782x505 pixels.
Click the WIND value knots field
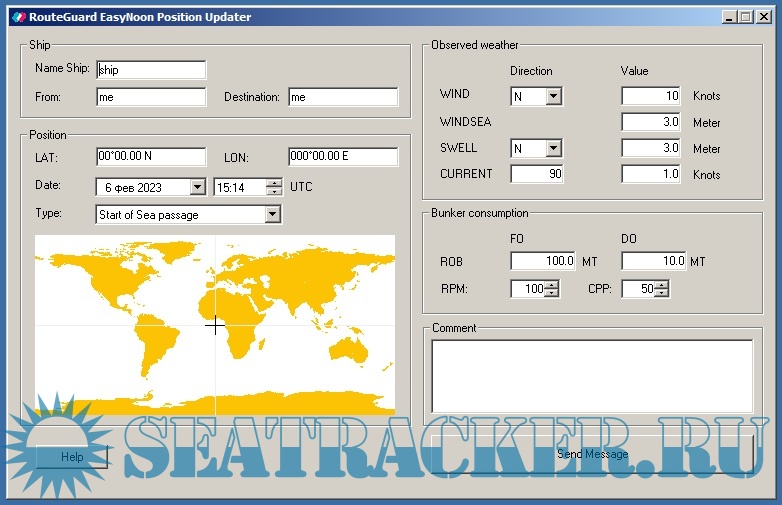point(650,96)
